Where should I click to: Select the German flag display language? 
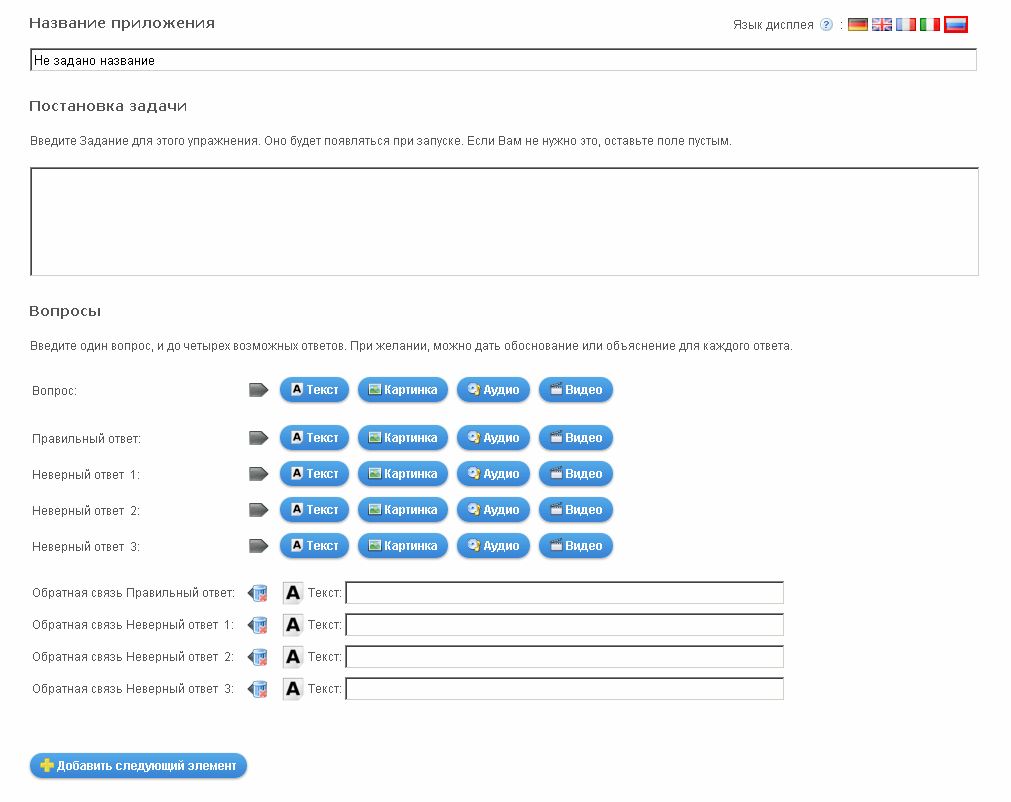(858, 24)
